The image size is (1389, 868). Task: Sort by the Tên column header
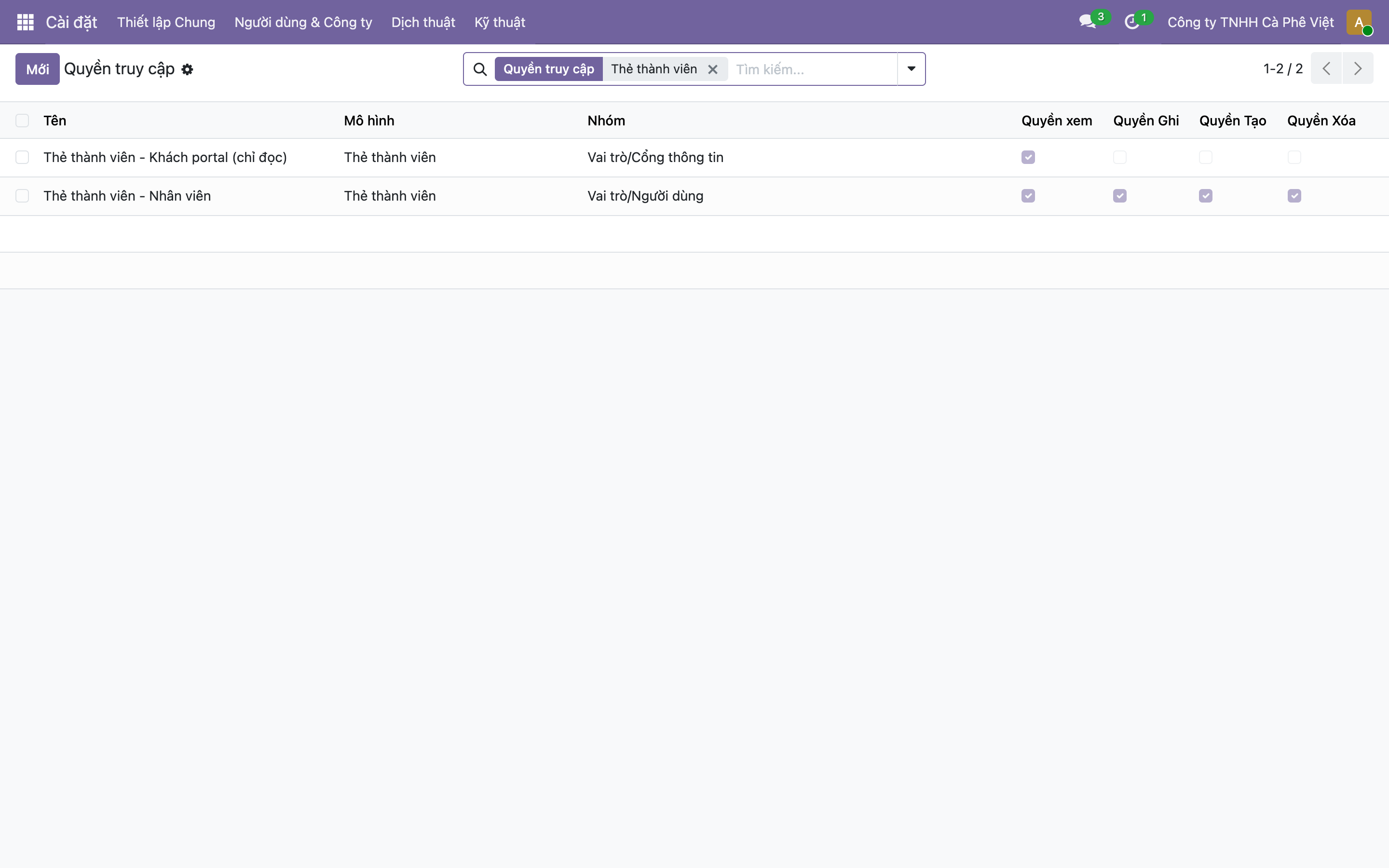(55, 121)
